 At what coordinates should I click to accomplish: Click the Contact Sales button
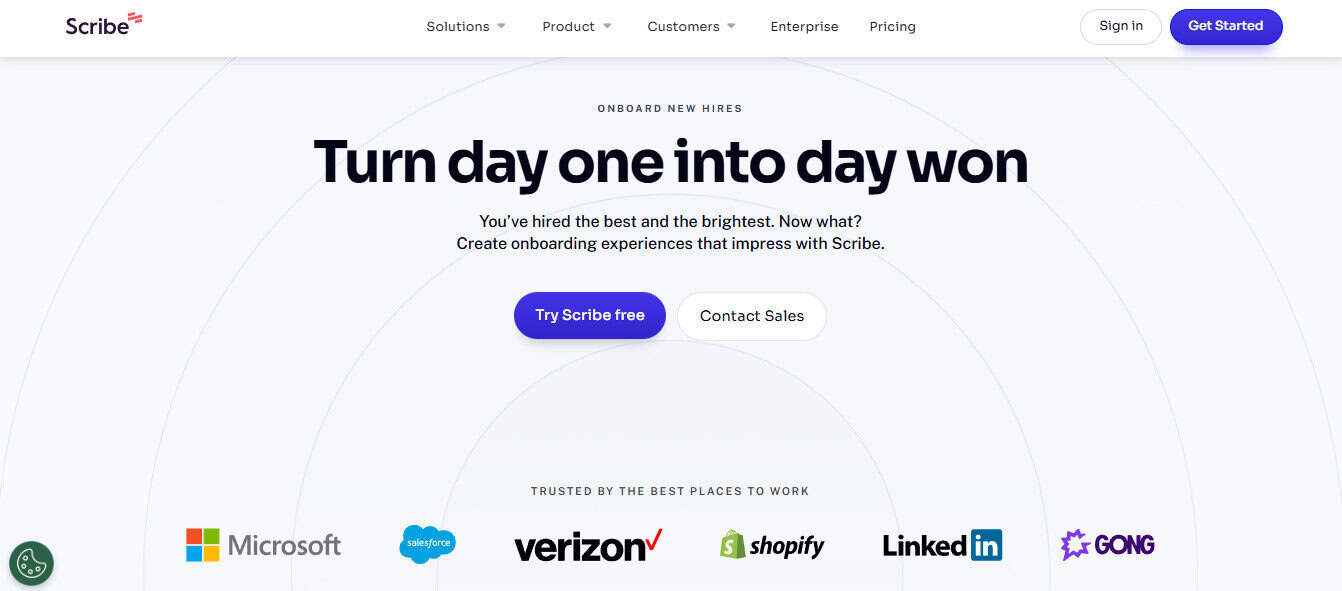point(752,316)
